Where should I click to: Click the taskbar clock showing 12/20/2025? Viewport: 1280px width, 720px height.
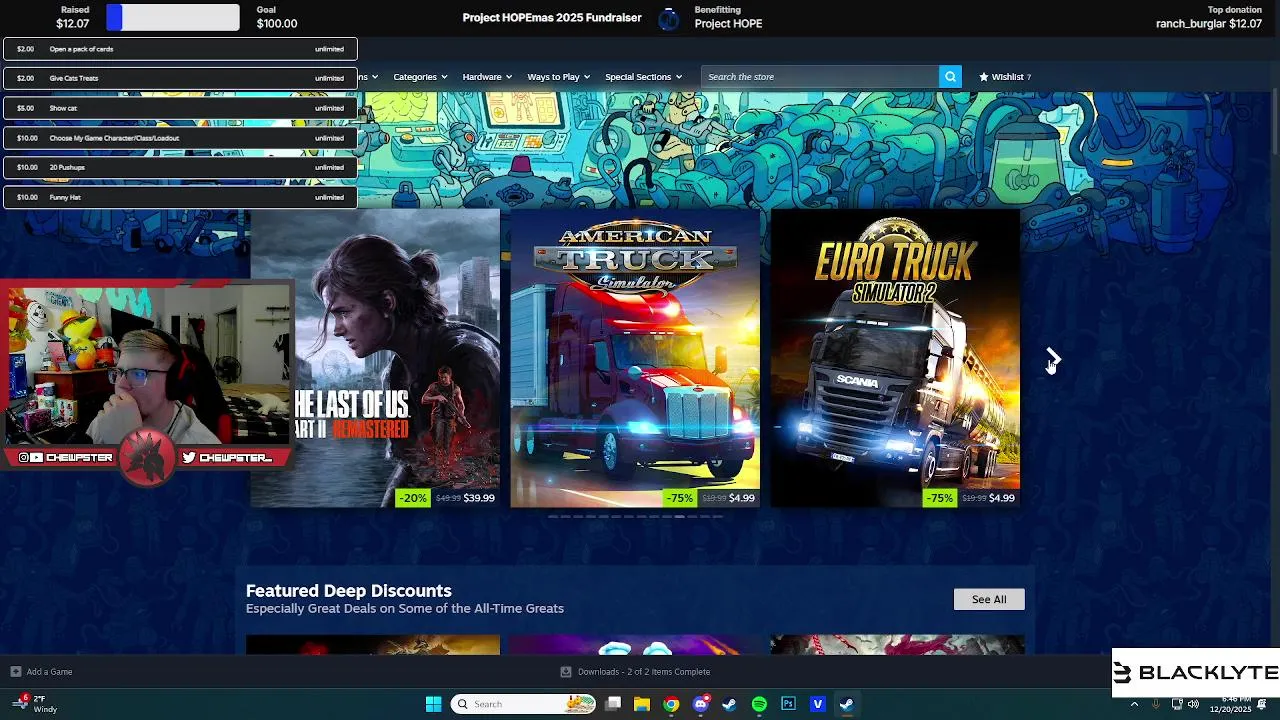click(1232, 704)
